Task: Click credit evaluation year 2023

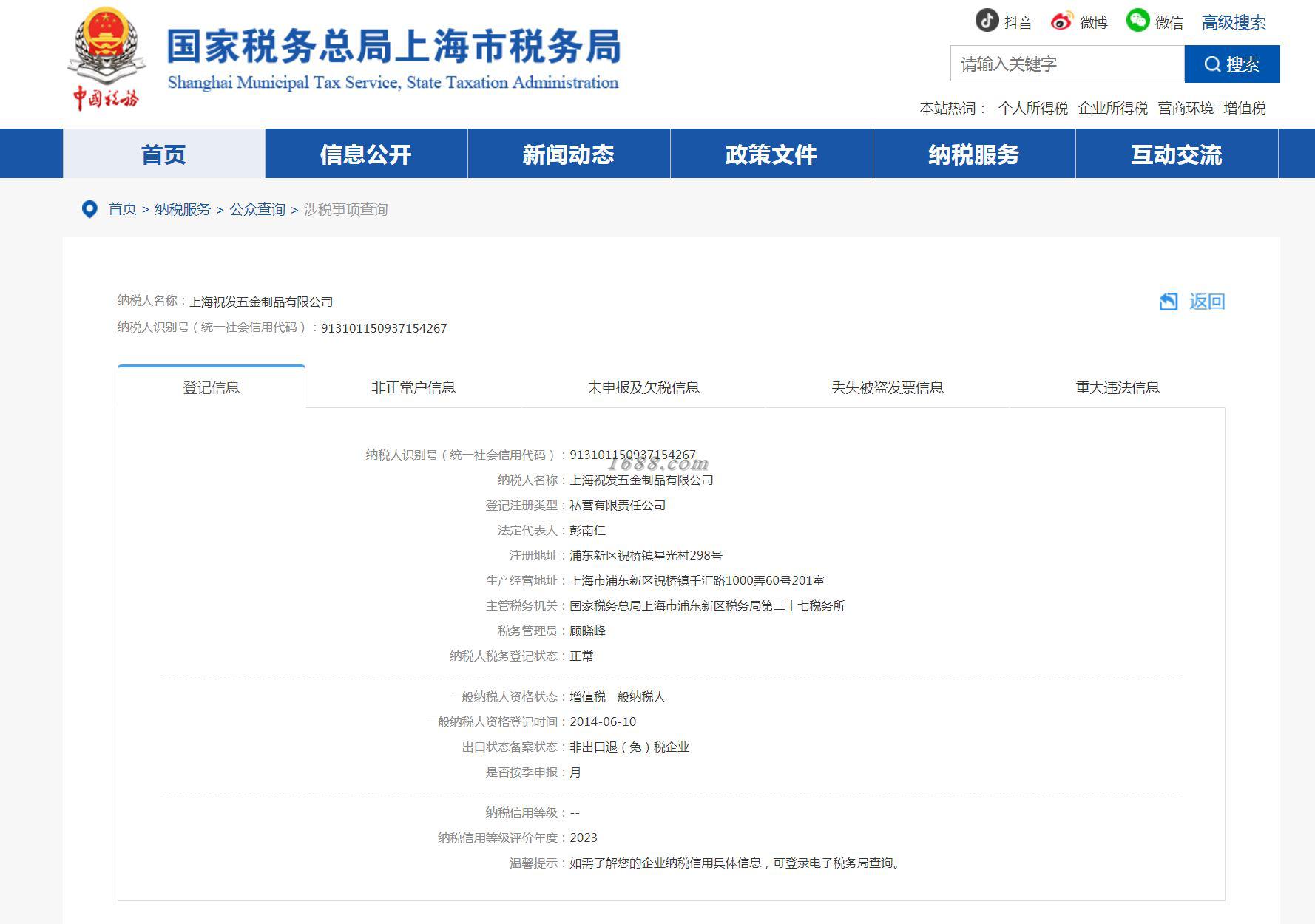Action: [x=584, y=838]
